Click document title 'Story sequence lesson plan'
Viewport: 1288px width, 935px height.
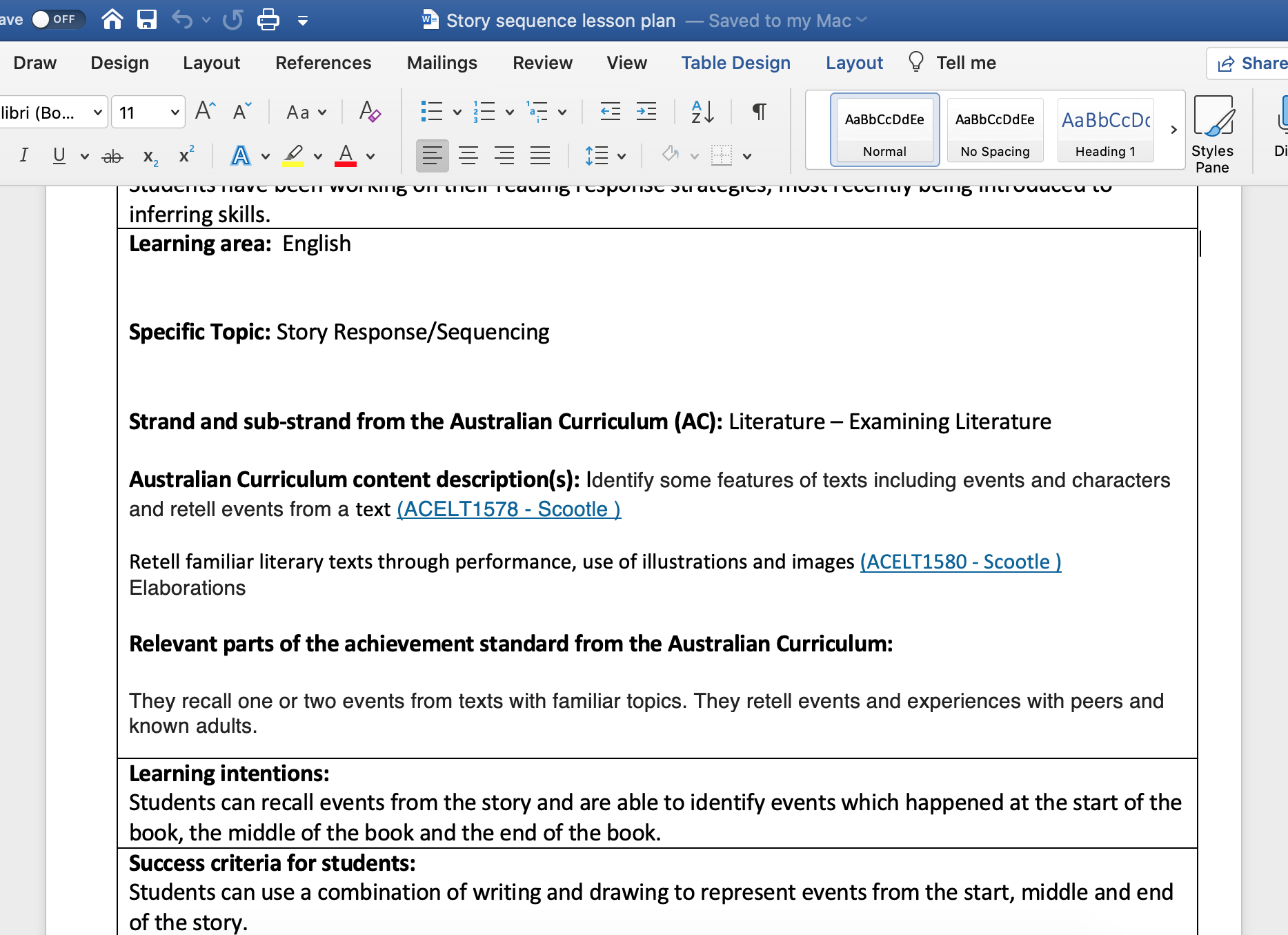tap(561, 21)
